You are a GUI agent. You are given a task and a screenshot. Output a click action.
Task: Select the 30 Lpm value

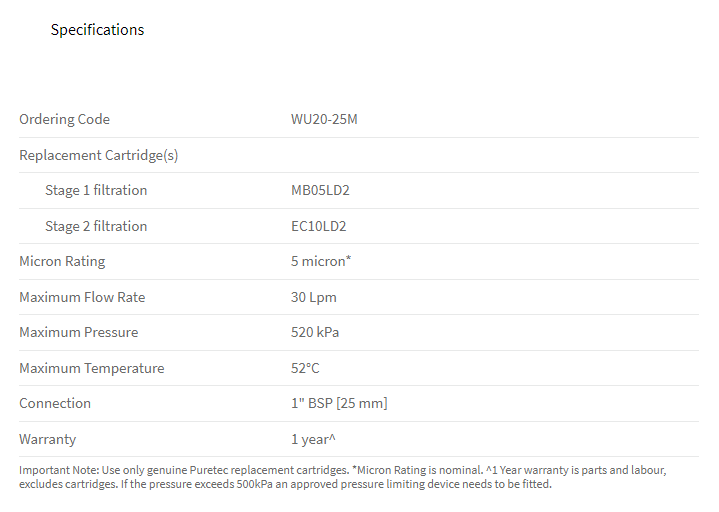(314, 297)
